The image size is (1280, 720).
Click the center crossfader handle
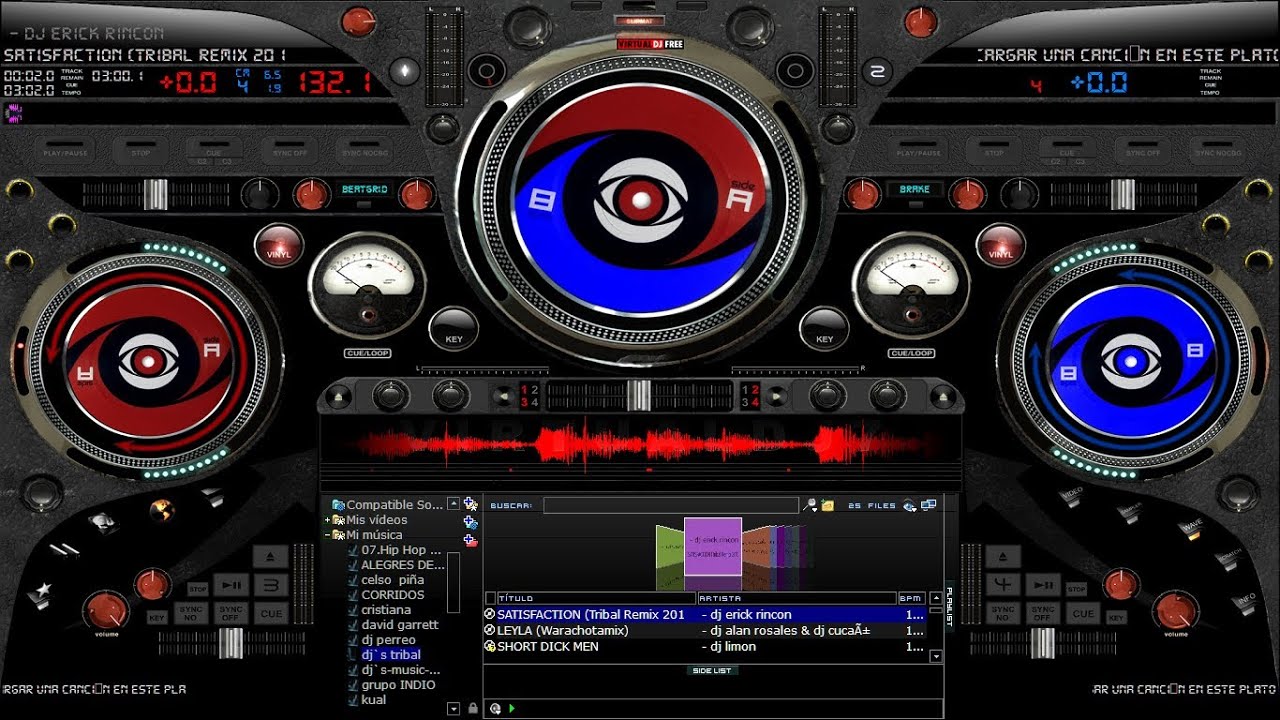[640, 395]
